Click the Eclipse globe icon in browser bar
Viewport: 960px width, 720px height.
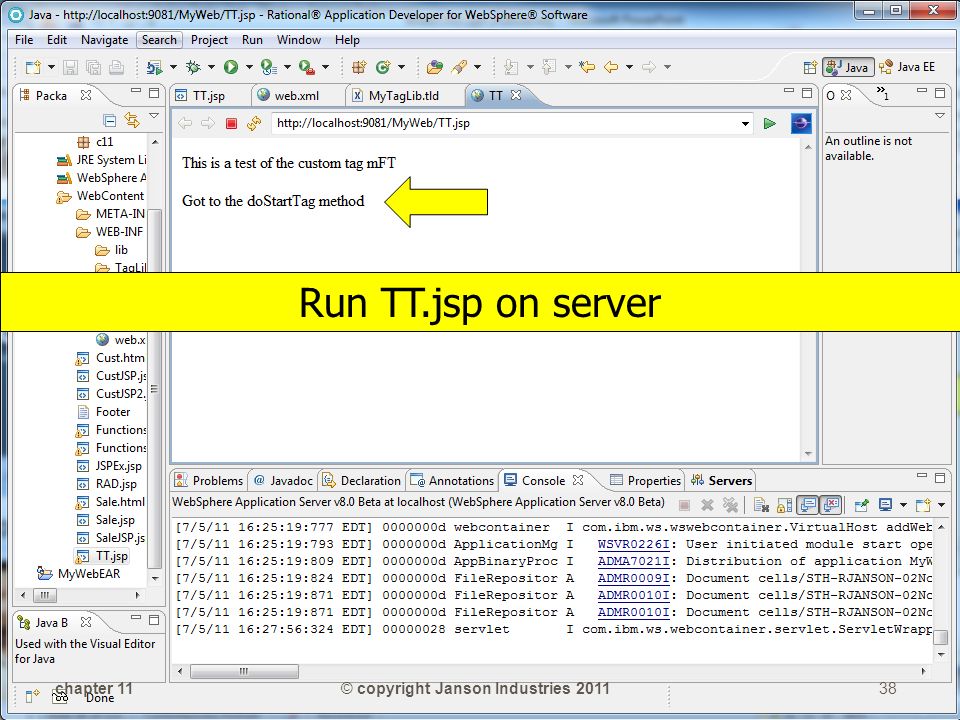[x=801, y=124]
